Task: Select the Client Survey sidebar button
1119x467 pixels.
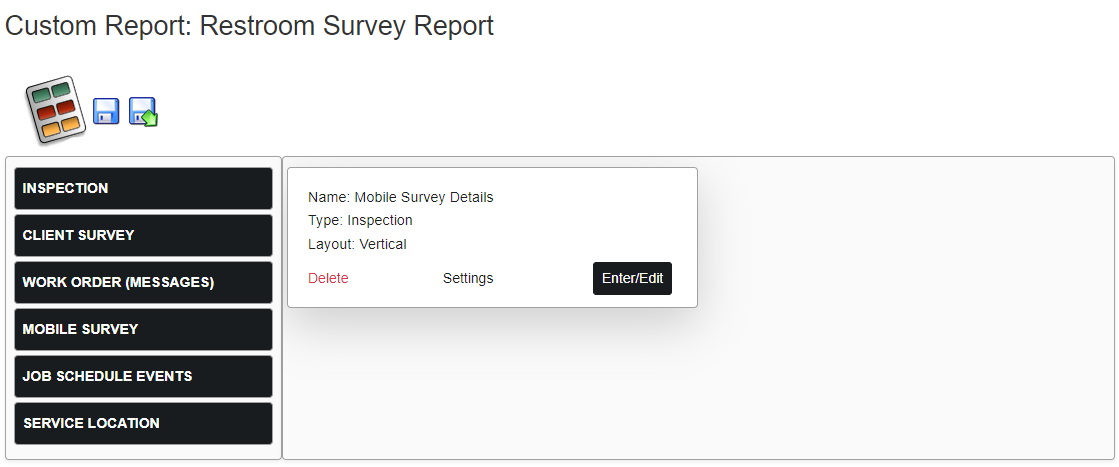Action: click(143, 236)
